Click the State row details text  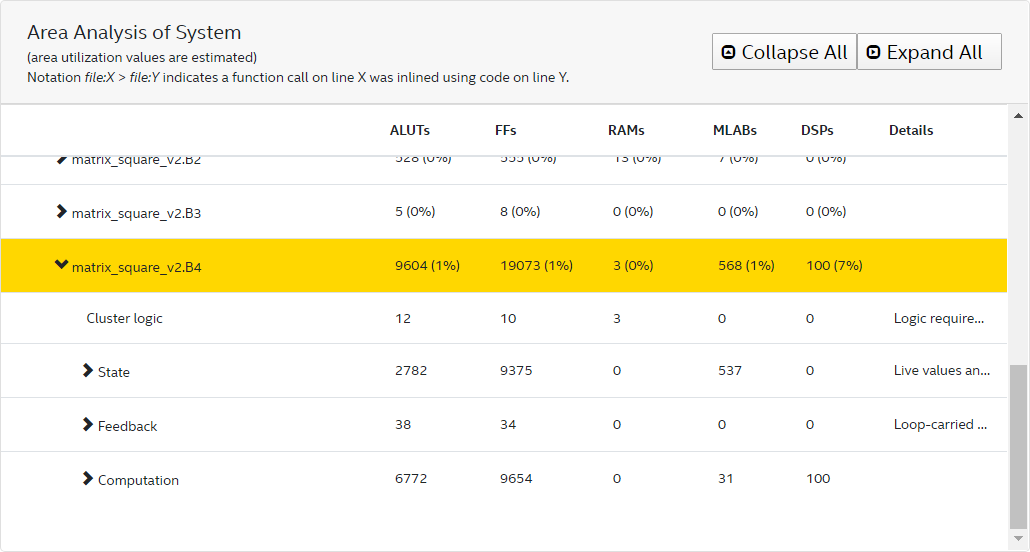coord(941,370)
